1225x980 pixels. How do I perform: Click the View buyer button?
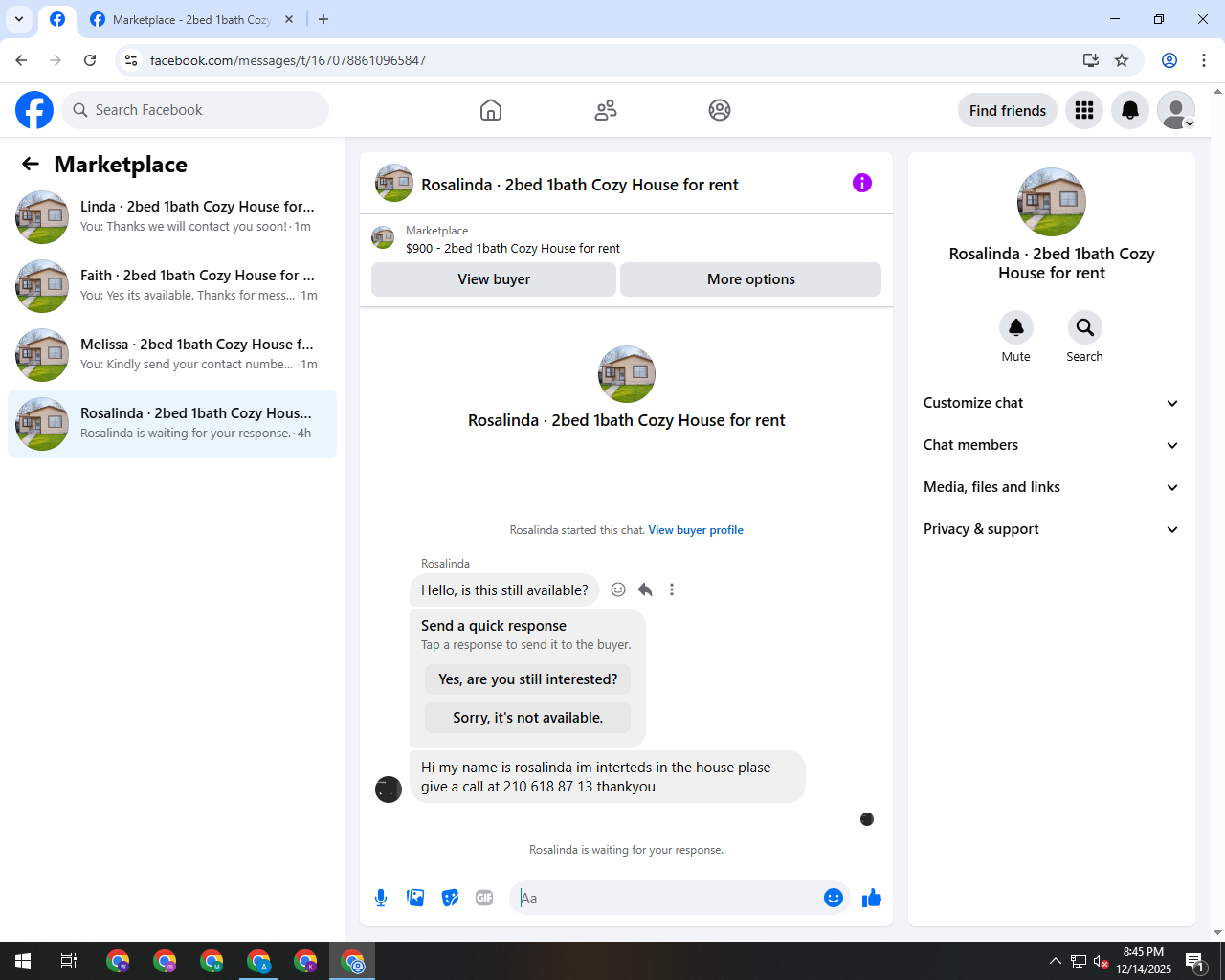coord(494,279)
